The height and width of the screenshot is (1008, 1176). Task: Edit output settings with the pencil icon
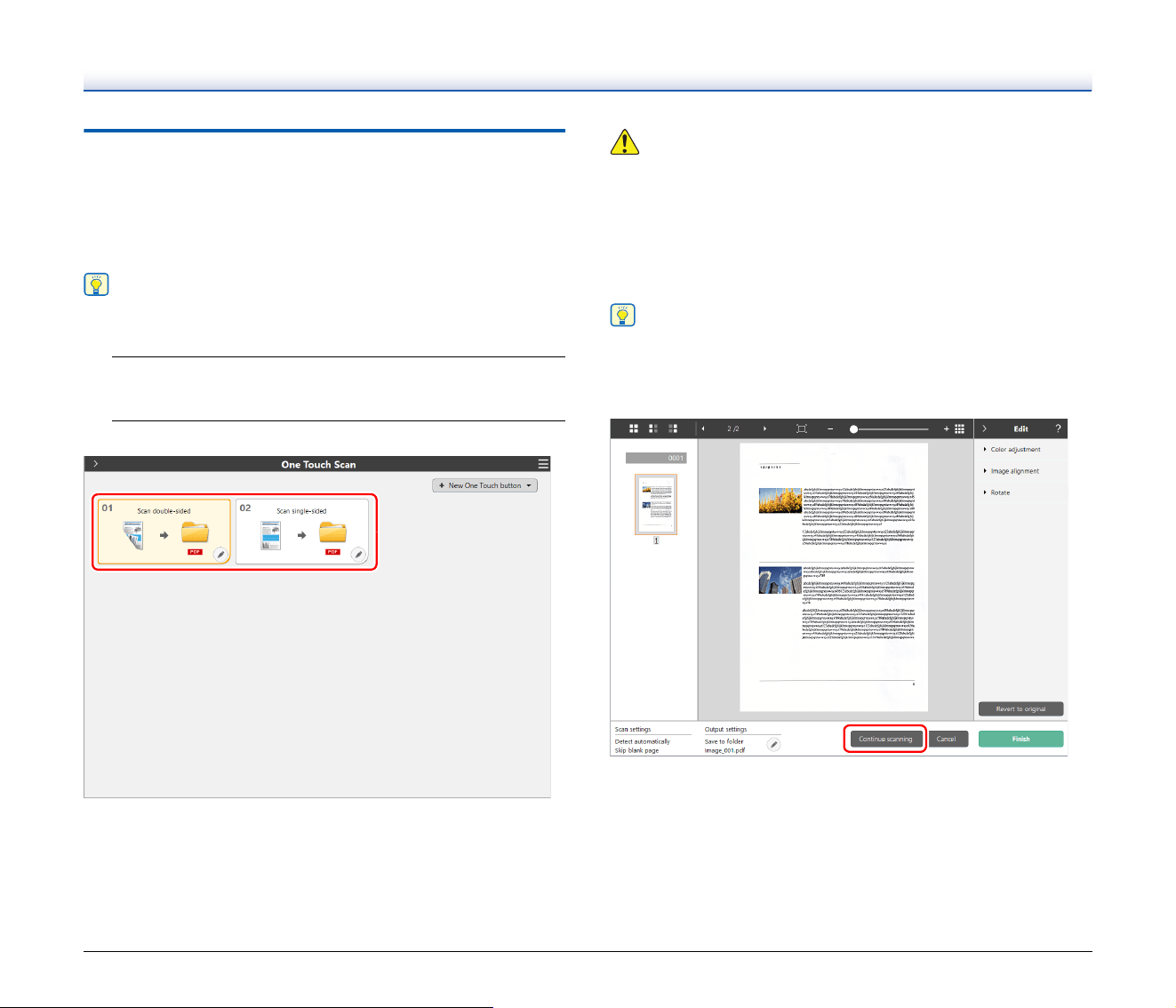[x=774, y=744]
